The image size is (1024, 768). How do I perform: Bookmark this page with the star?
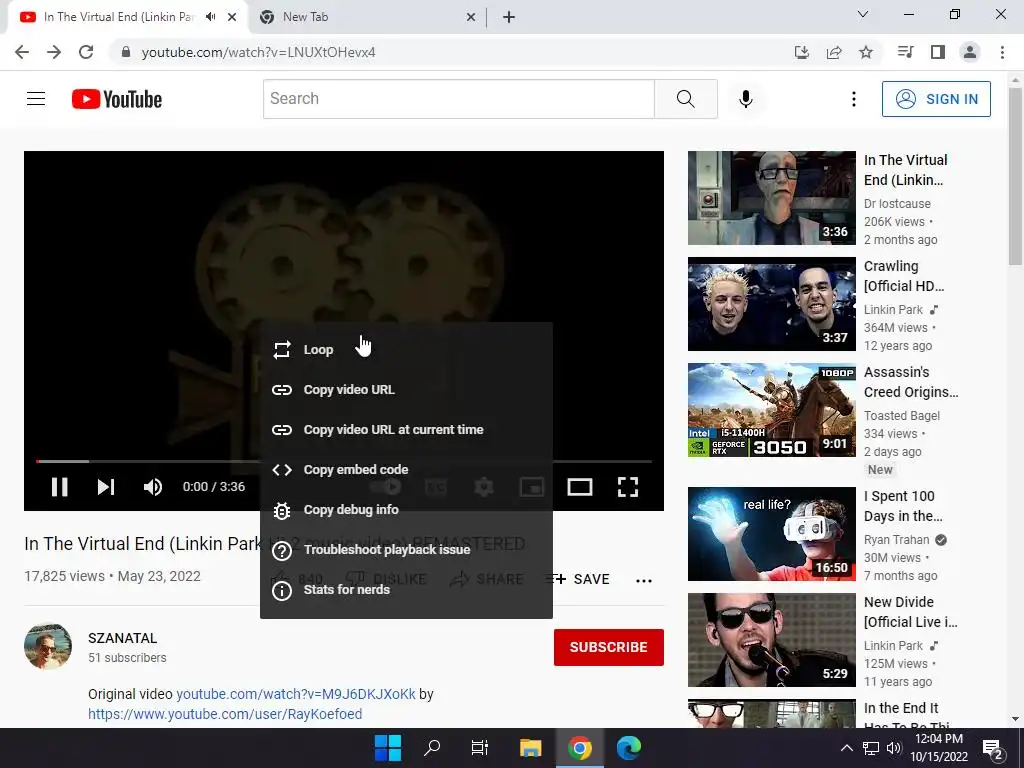(866, 52)
